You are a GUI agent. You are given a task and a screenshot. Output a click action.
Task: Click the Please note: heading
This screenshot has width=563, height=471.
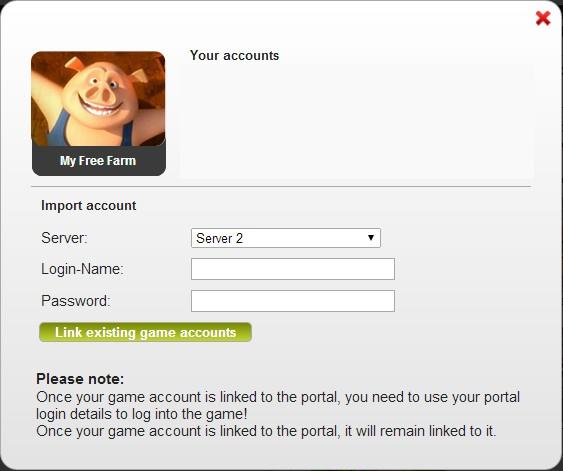[80, 379]
